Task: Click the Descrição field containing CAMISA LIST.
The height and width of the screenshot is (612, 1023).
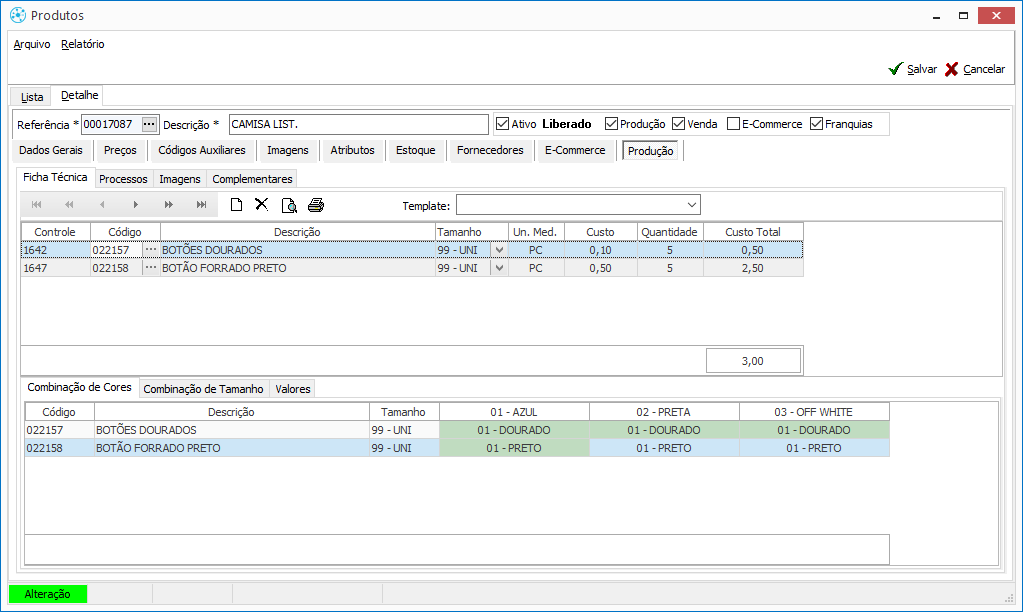Action: [359, 124]
